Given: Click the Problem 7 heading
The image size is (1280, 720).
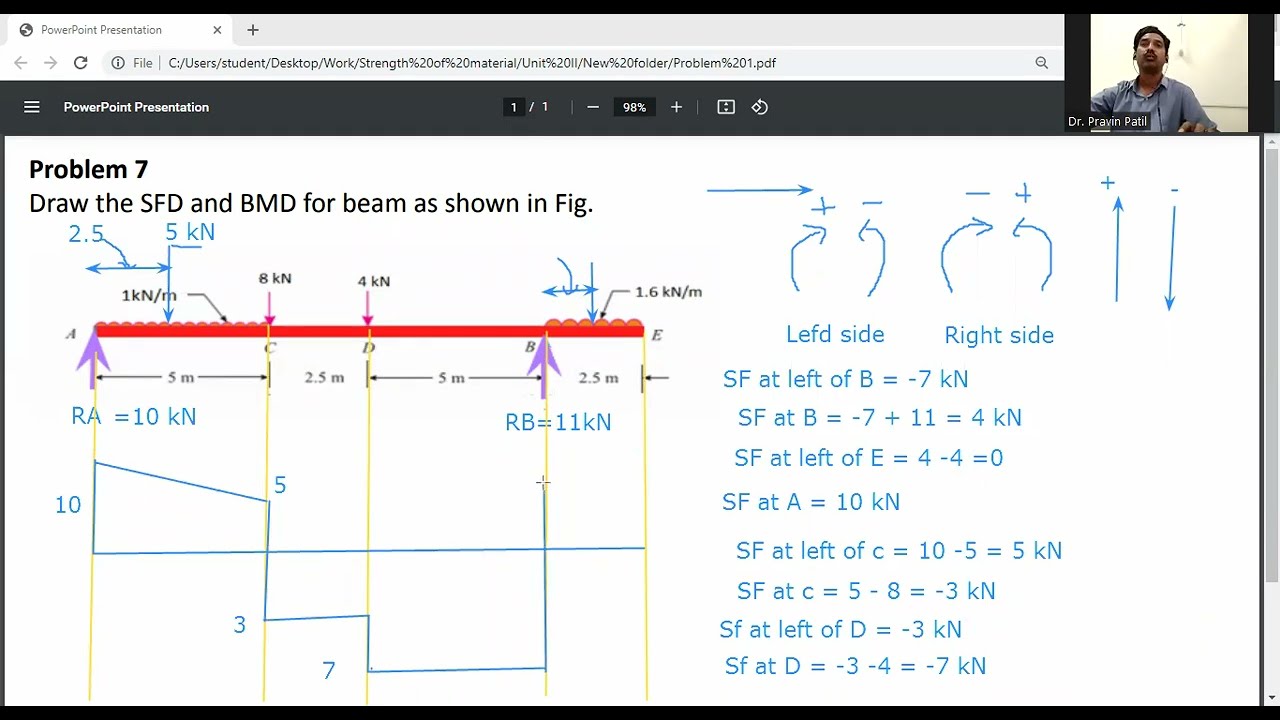Looking at the screenshot, I should tap(88, 169).
